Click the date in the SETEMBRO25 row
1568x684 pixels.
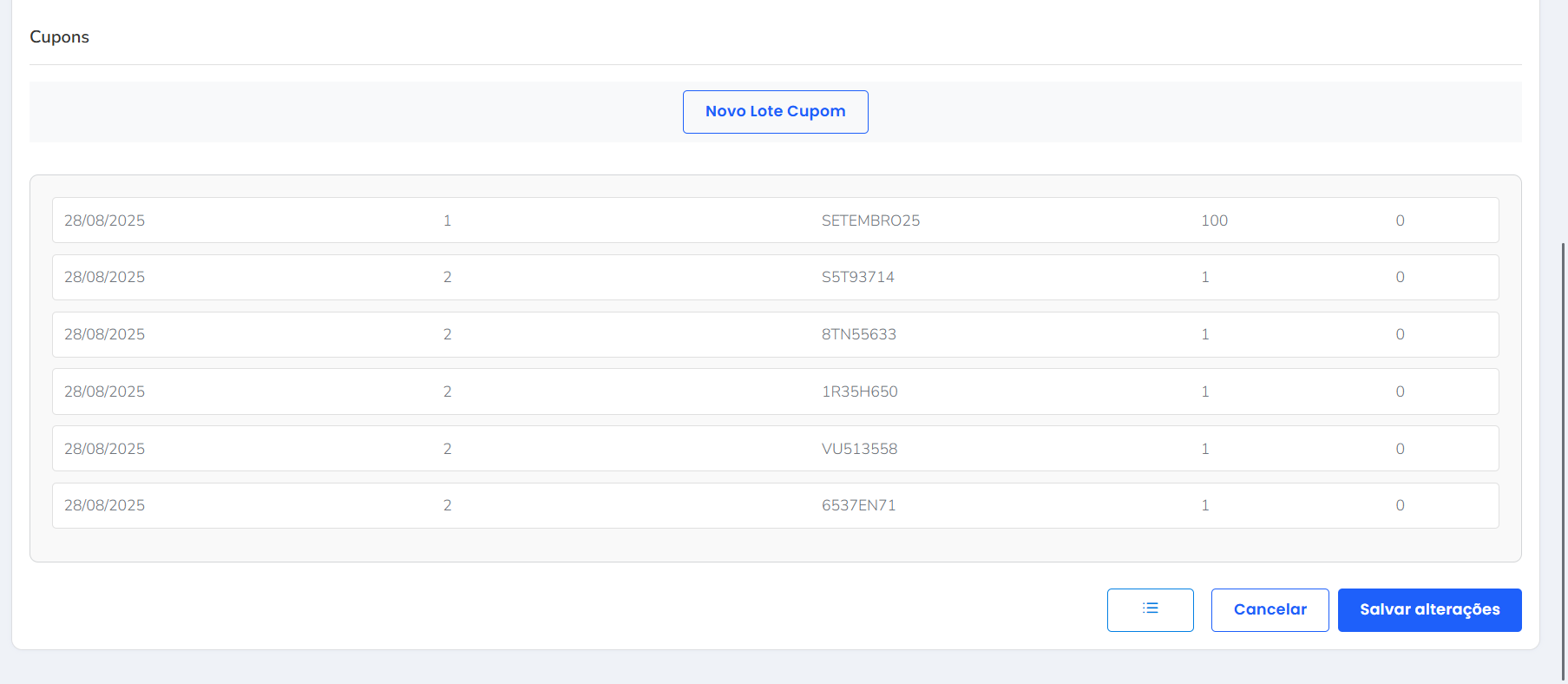coord(104,220)
